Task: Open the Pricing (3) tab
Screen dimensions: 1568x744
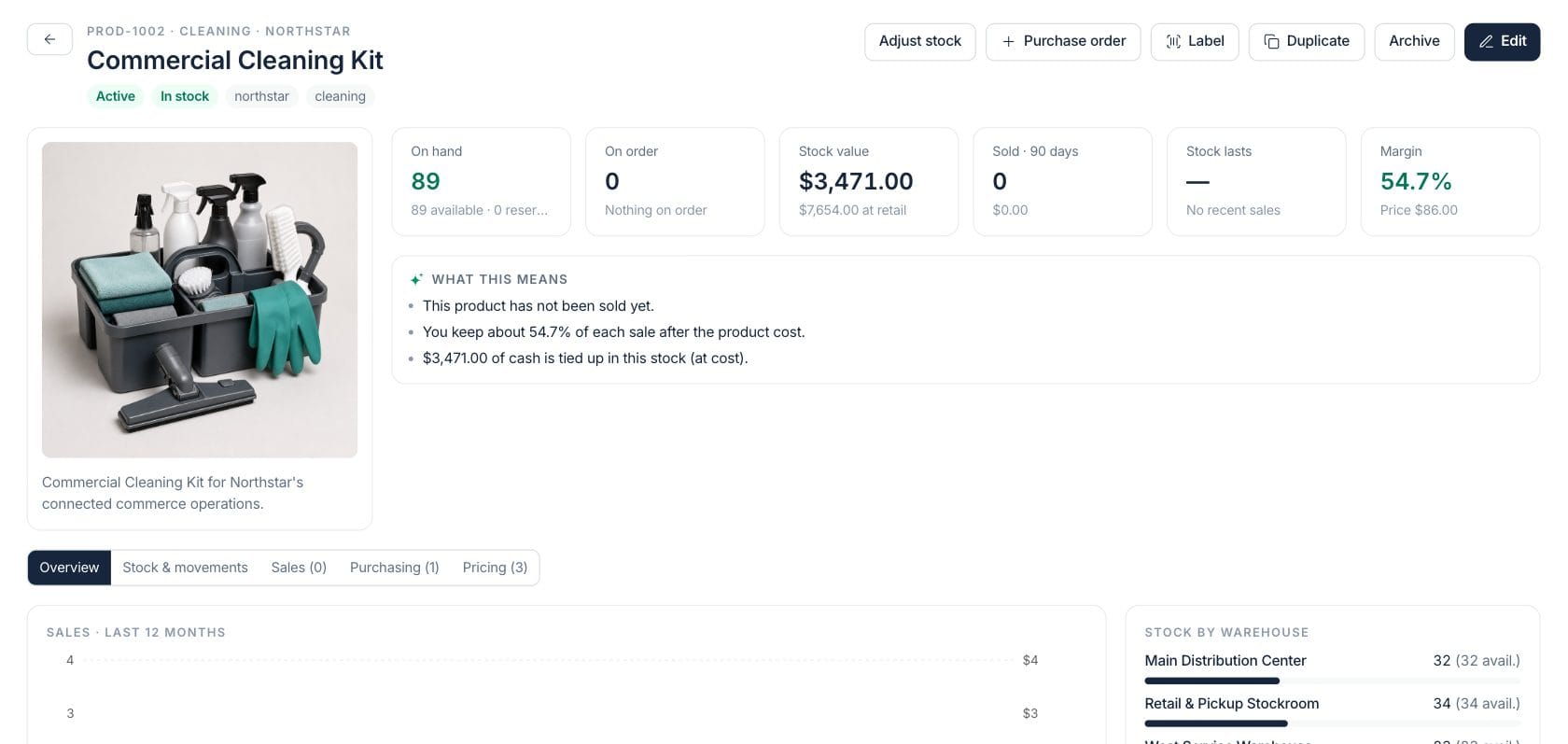Action: [x=495, y=568]
